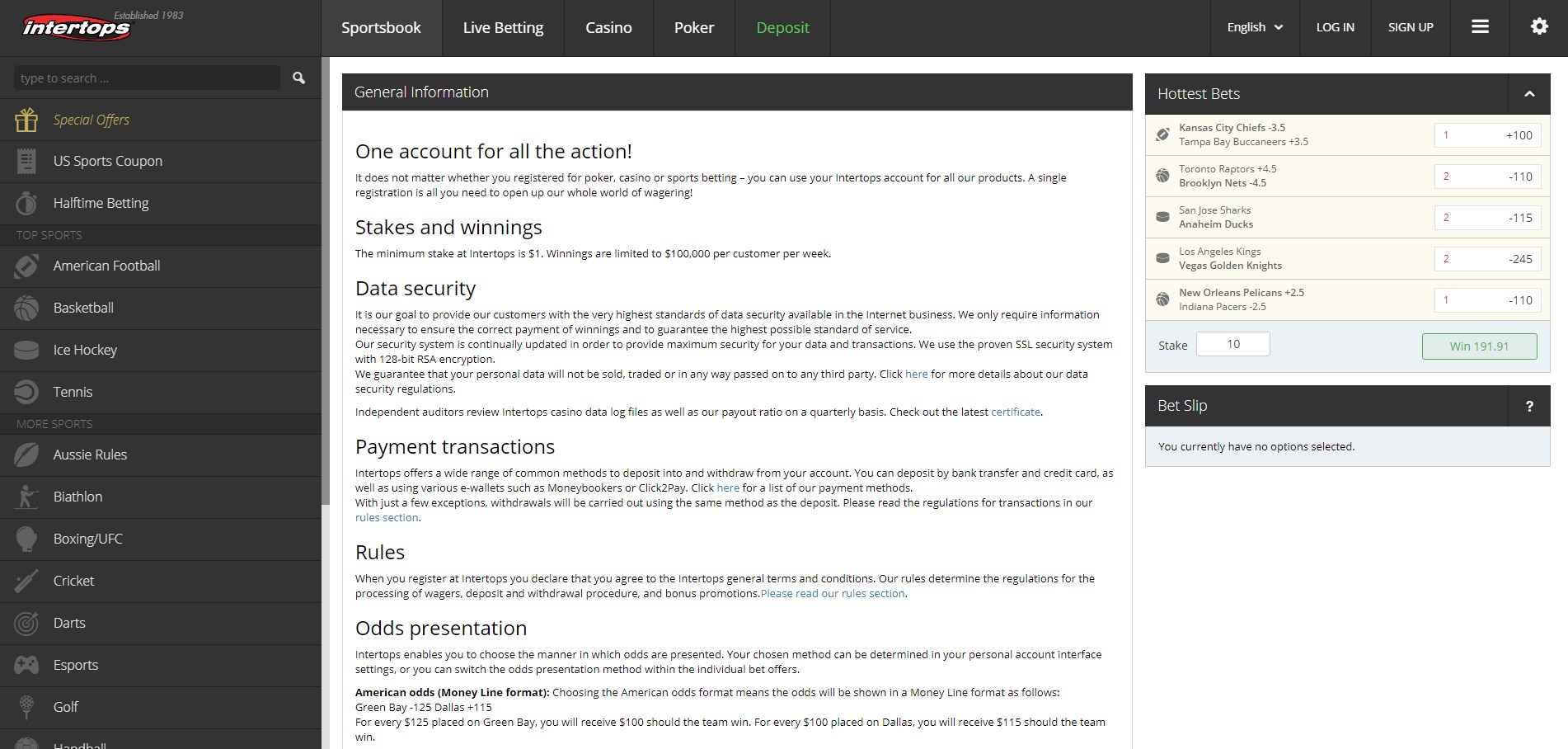
Task: Click the Halftime Betting stopwatch icon
Action: tap(26, 203)
